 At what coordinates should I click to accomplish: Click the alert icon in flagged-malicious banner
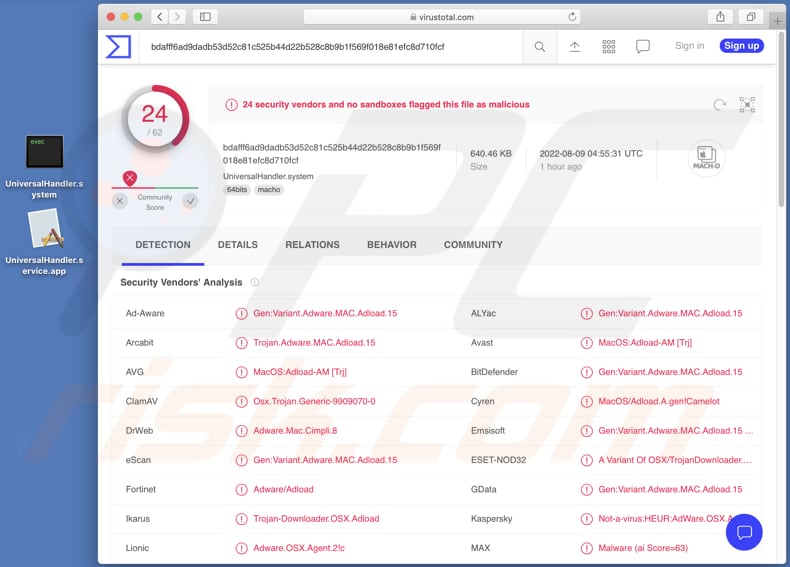click(x=231, y=105)
